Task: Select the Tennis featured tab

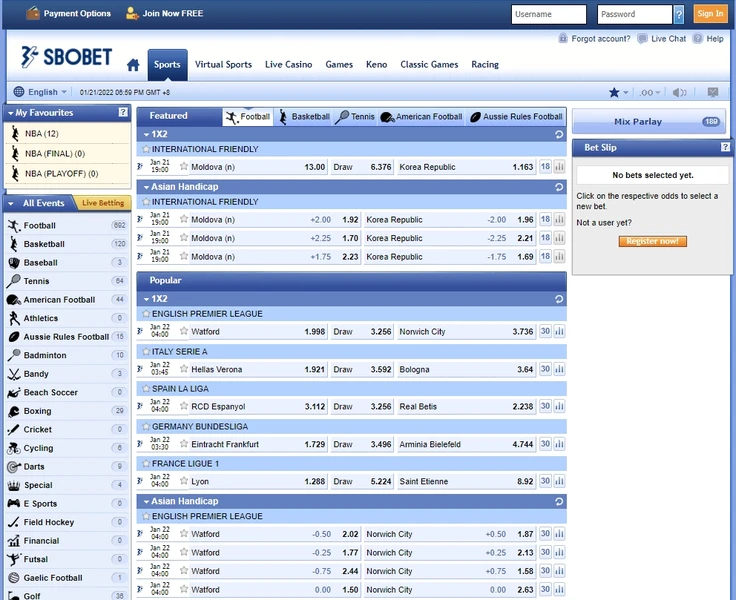Action: 355,117
